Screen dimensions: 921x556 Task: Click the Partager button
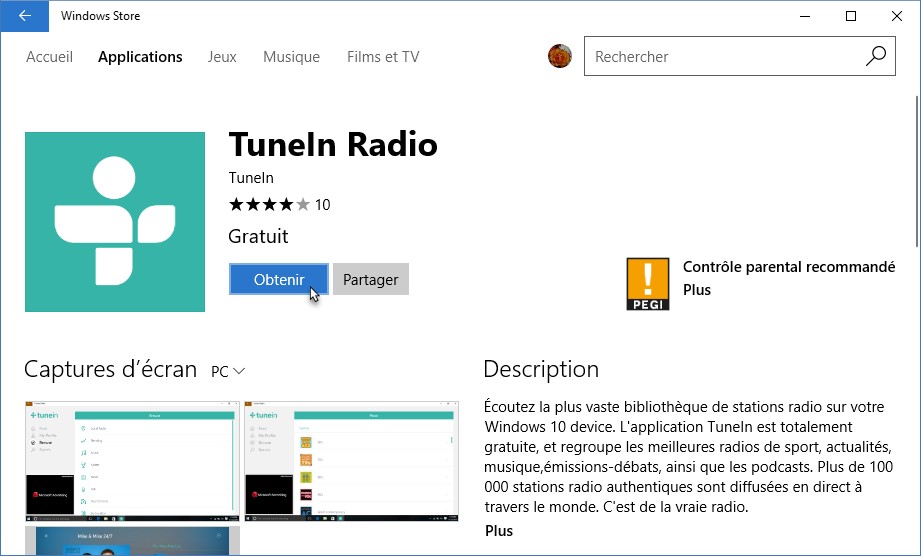pyautogui.click(x=370, y=280)
